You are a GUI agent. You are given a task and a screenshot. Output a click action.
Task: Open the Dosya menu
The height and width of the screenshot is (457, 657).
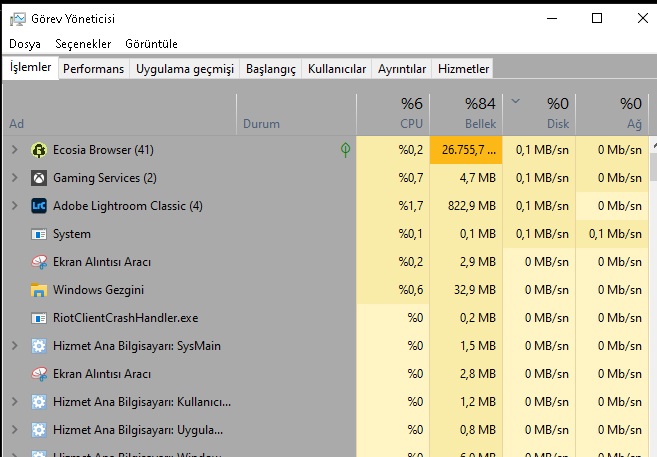pyautogui.click(x=25, y=44)
